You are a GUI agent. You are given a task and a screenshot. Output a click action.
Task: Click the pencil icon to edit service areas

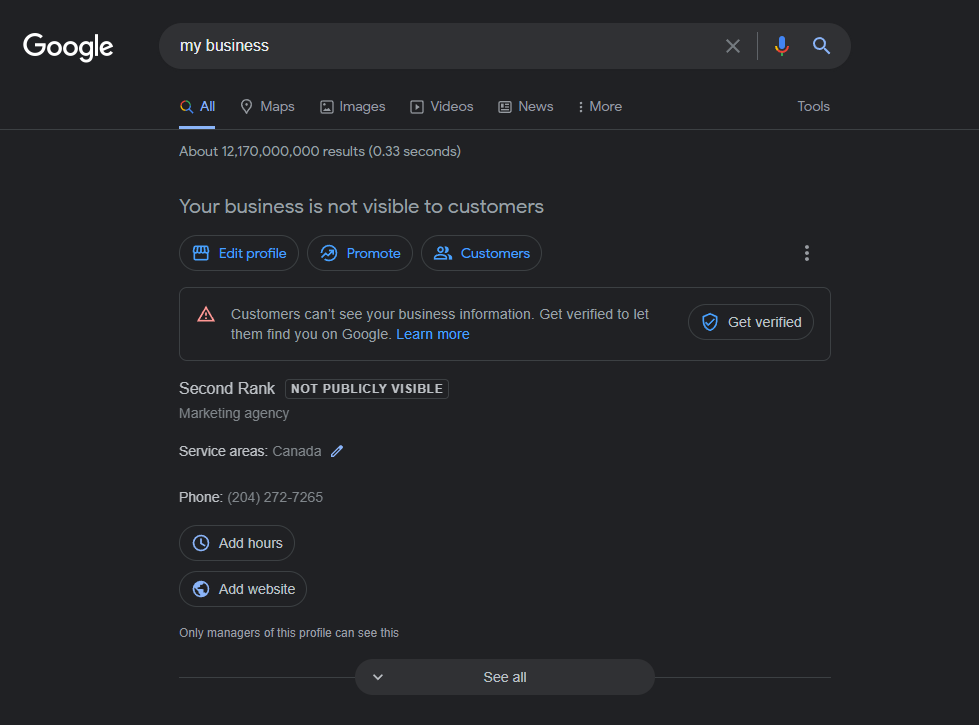coord(336,451)
